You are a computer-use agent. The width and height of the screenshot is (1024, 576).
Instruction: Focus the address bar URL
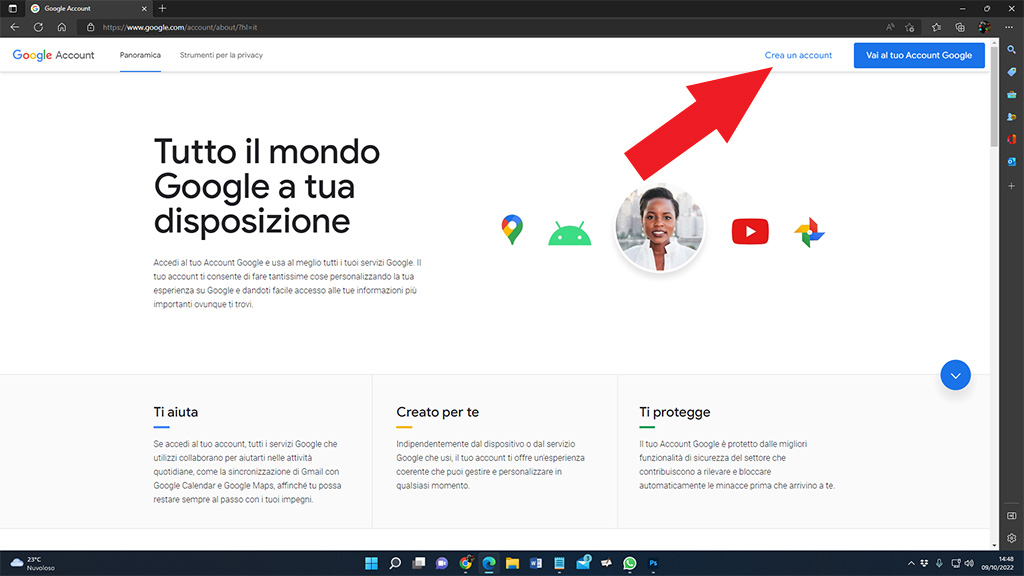pos(180,27)
